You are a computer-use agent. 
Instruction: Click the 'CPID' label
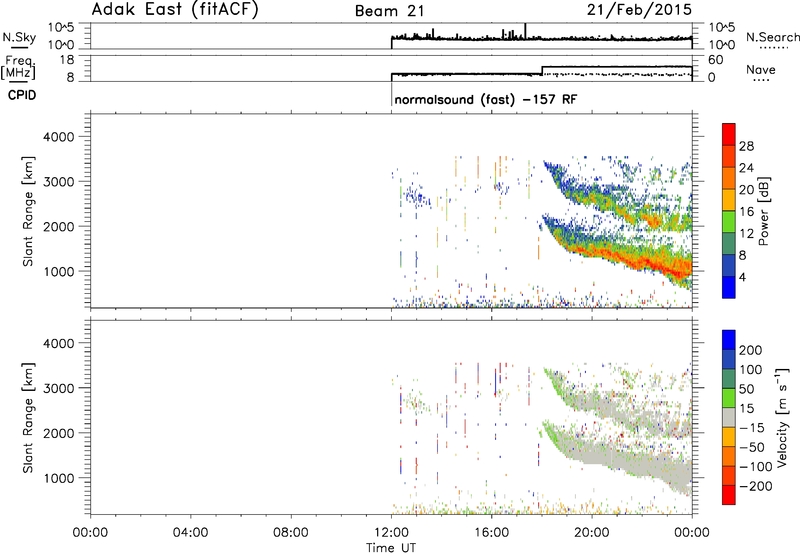pyautogui.click(x=22, y=95)
